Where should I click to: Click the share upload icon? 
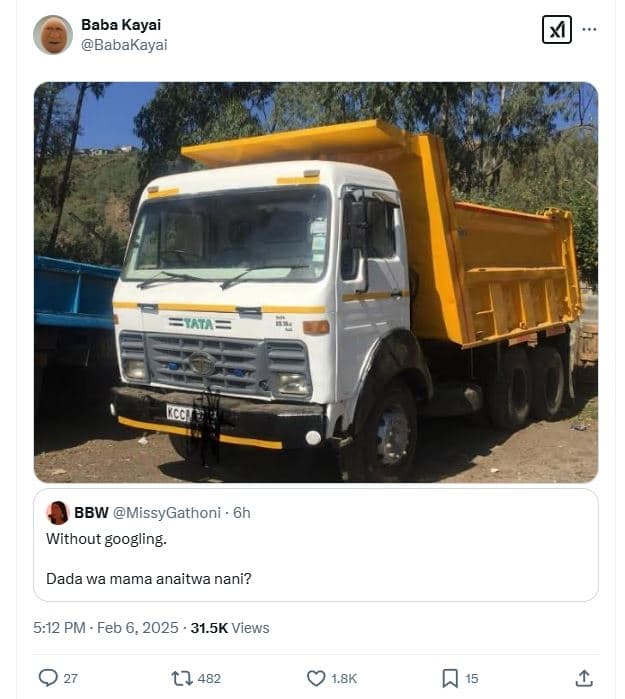(584, 677)
